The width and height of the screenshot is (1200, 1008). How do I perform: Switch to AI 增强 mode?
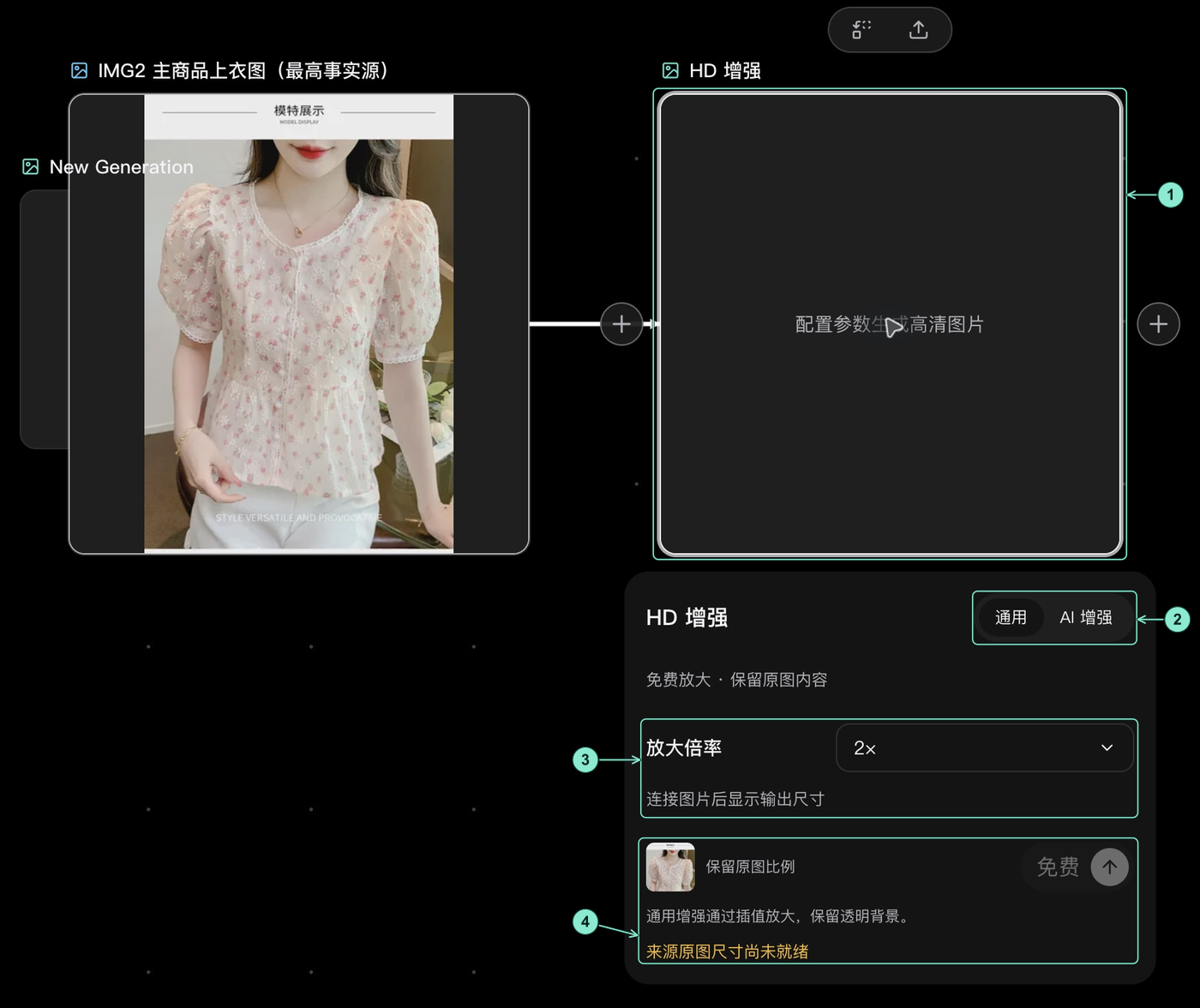coord(1085,617)
